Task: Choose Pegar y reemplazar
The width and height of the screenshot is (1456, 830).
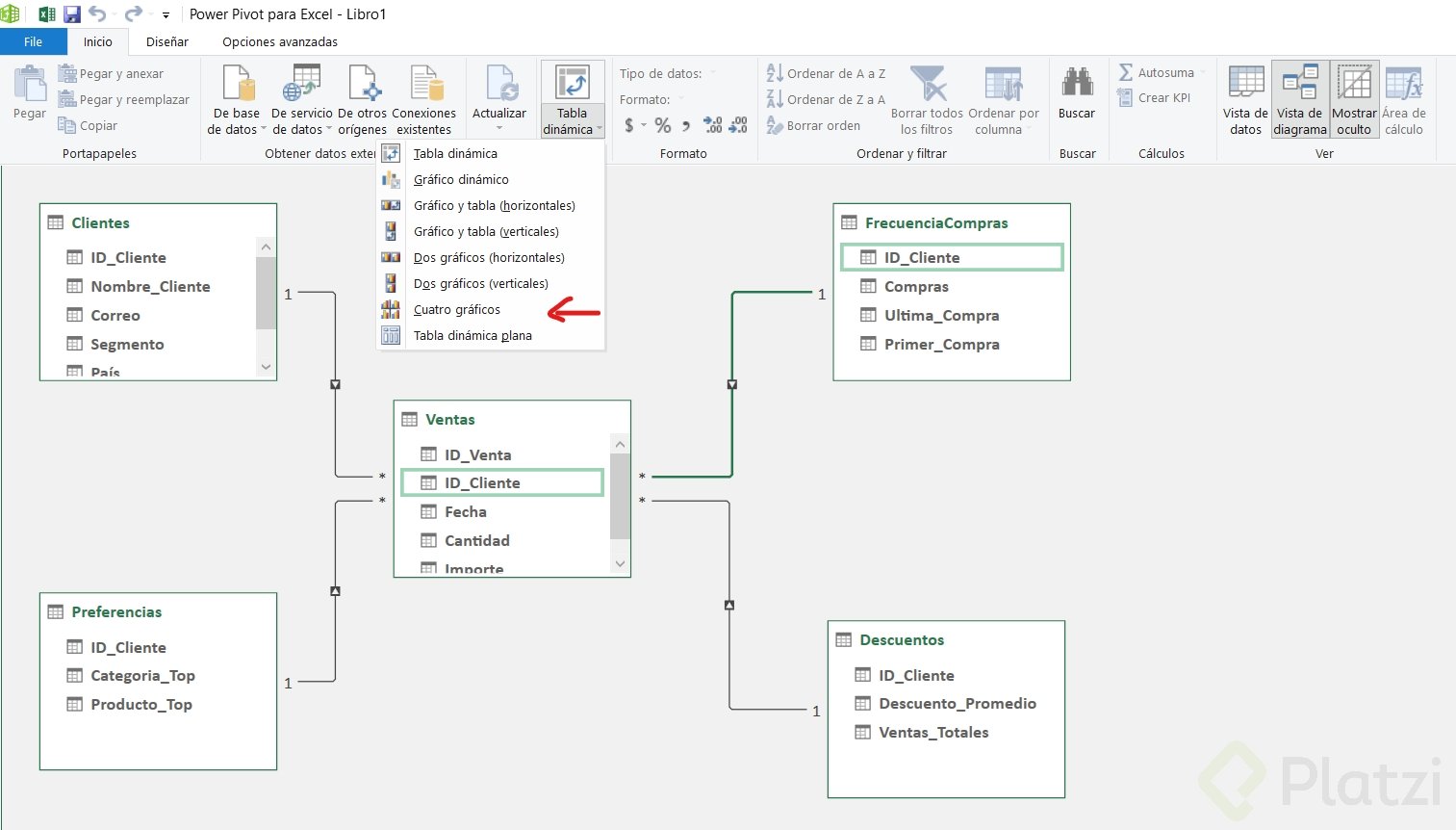Action: 123,99
